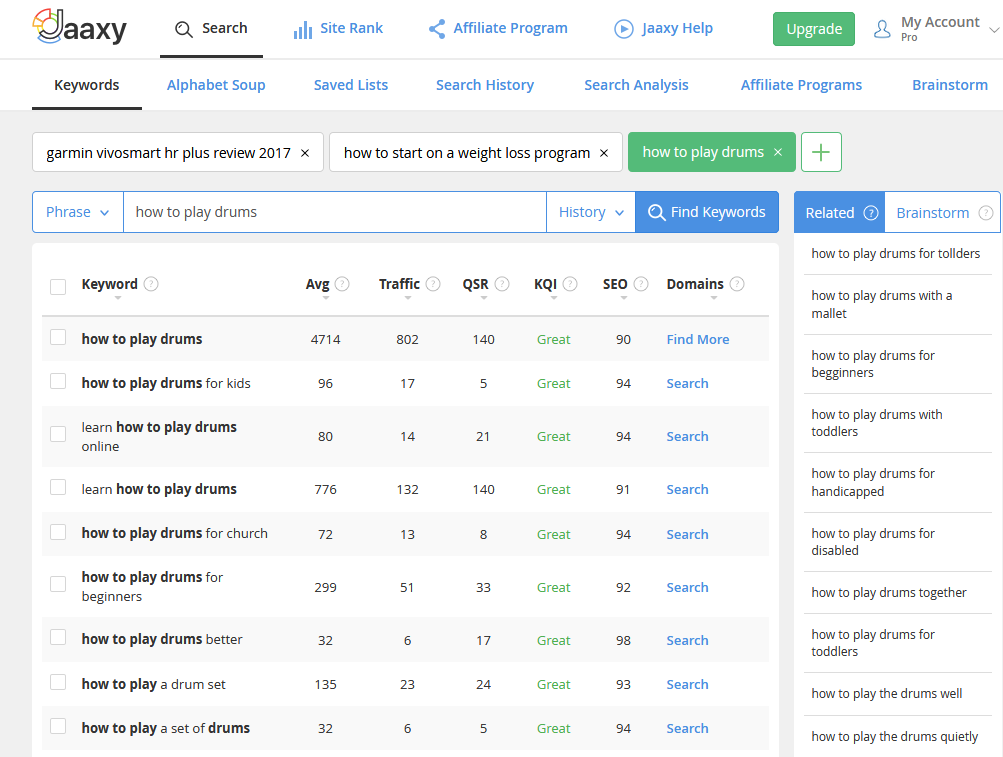Sort by Domains column arrow
The width and height of the screenshot is (1003, 757).
pos(714,298)
